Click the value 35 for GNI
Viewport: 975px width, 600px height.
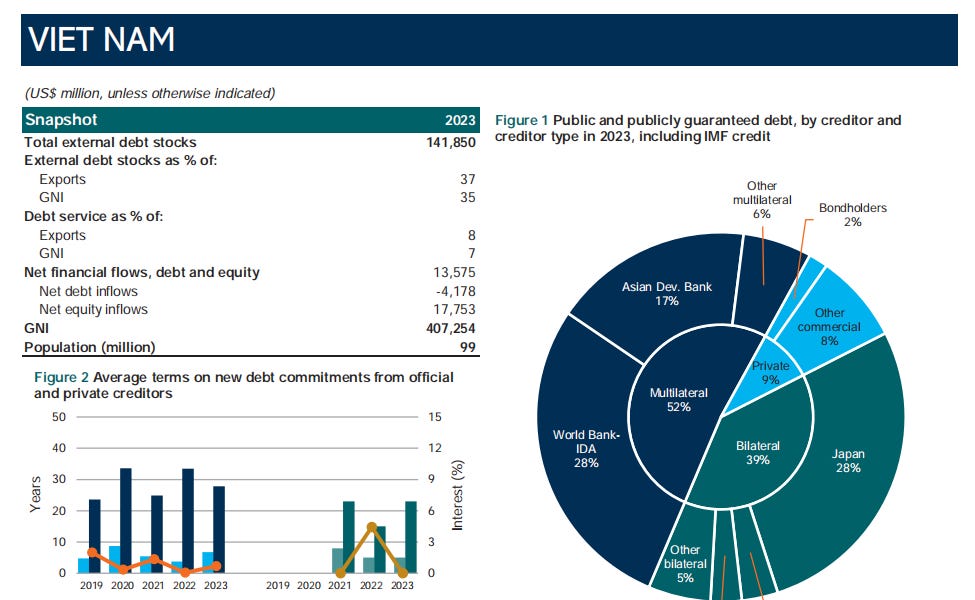coord(468,197)
